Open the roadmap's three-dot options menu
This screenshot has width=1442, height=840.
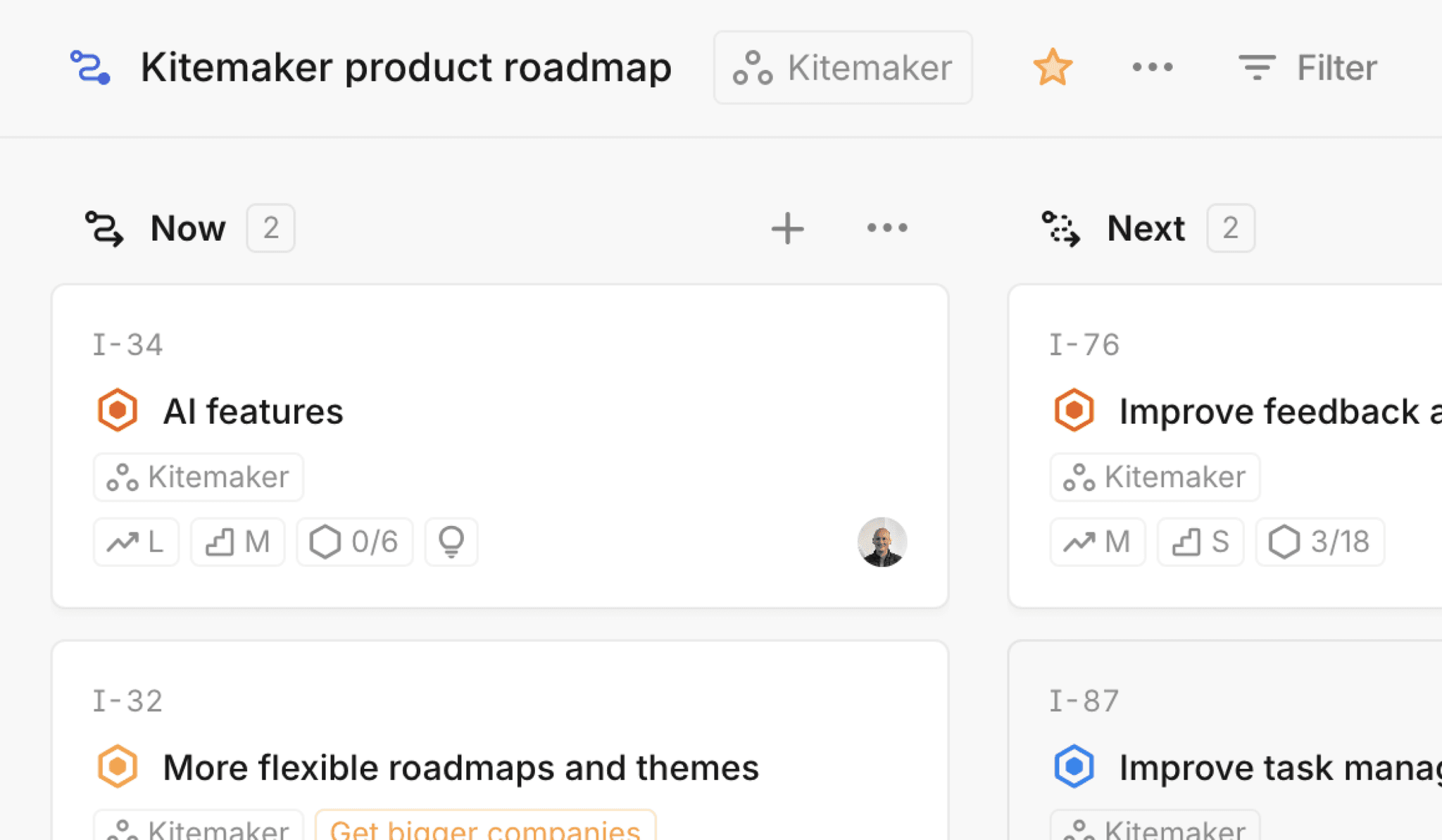[1153, 68]
